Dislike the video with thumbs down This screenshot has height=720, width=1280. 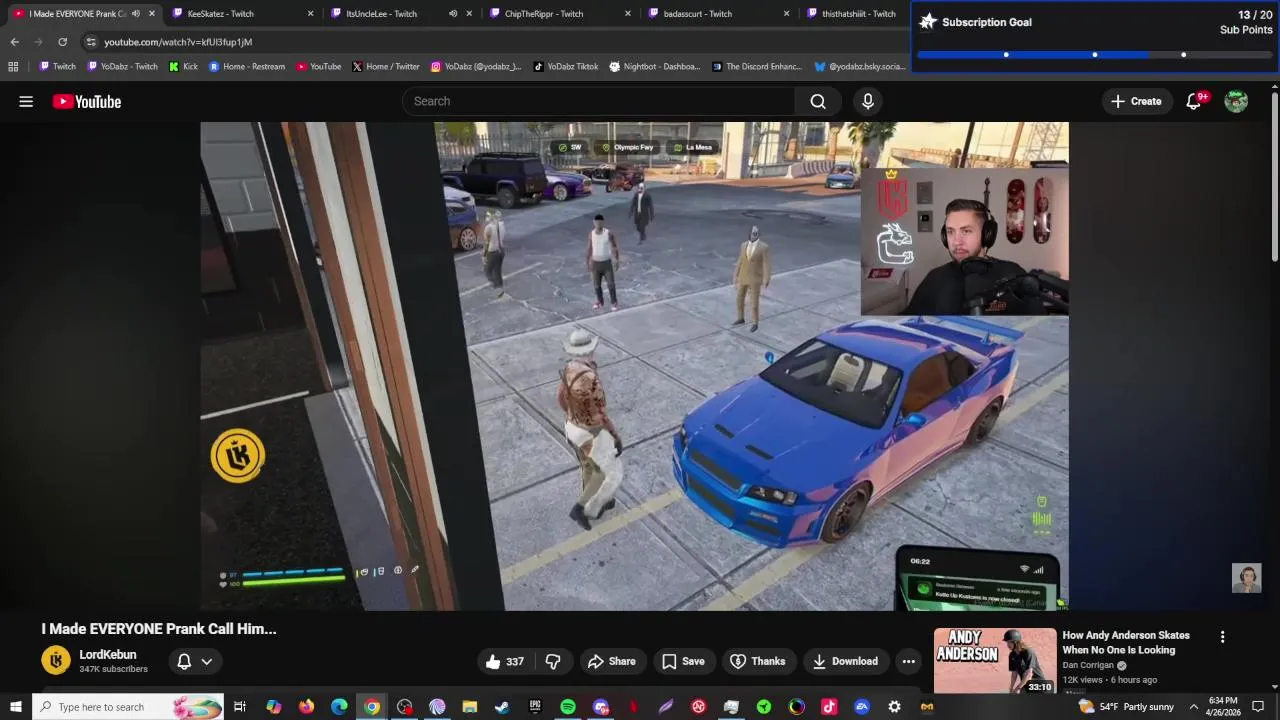pyautogui.click(x=553, y=661)
